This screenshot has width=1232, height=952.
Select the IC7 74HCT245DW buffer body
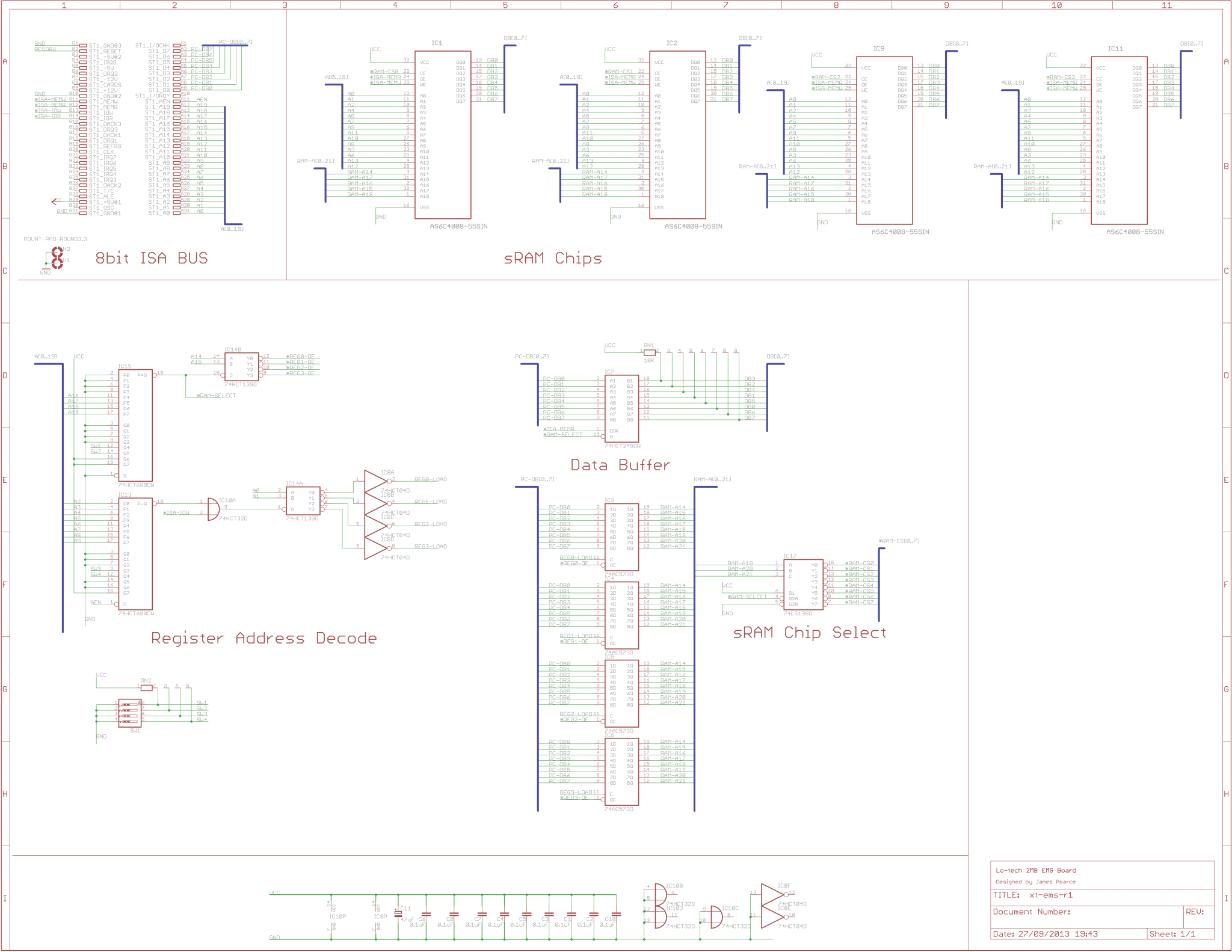[x=621, y=408]
